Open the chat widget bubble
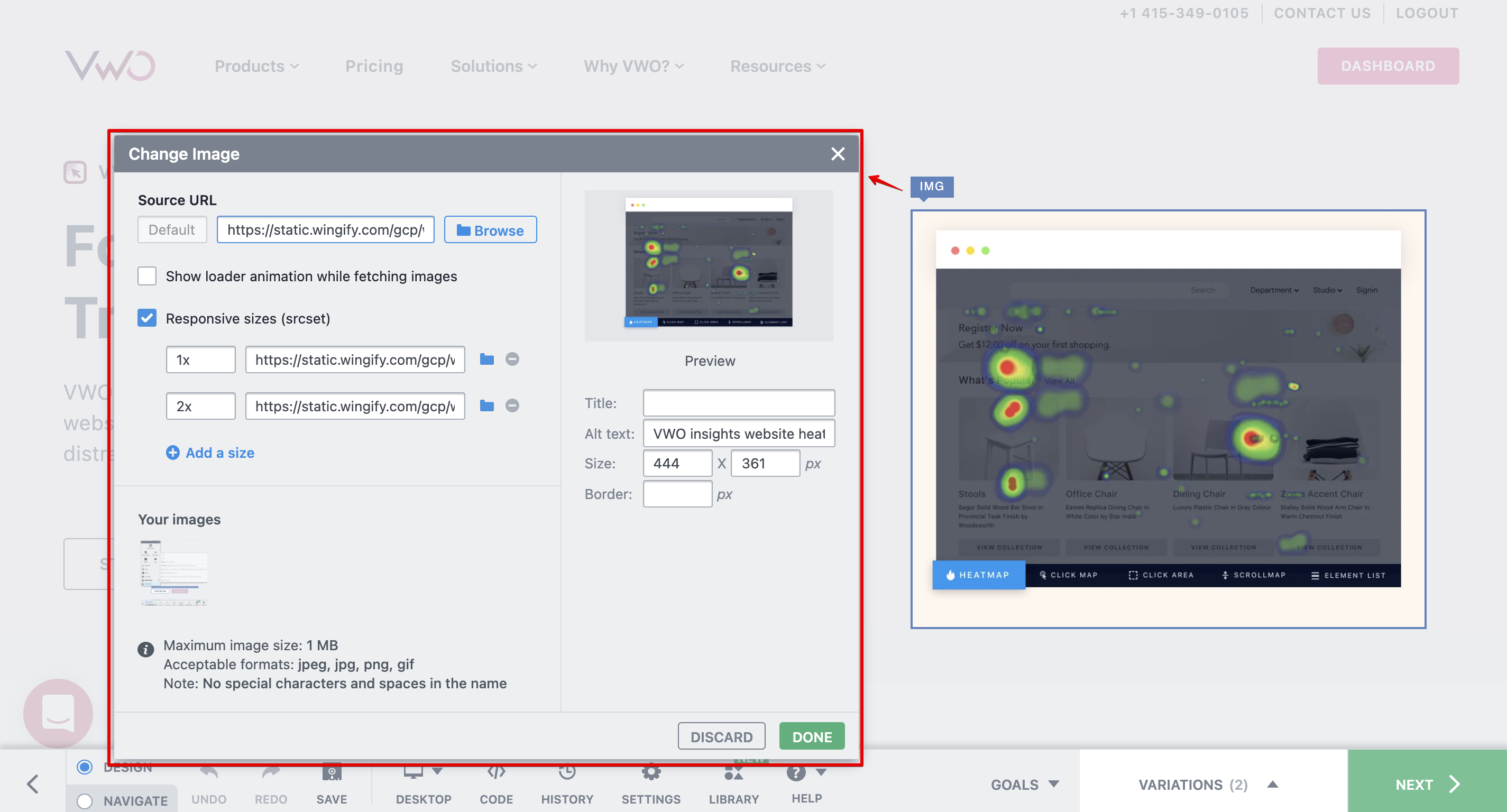 [x=58, y=713]
